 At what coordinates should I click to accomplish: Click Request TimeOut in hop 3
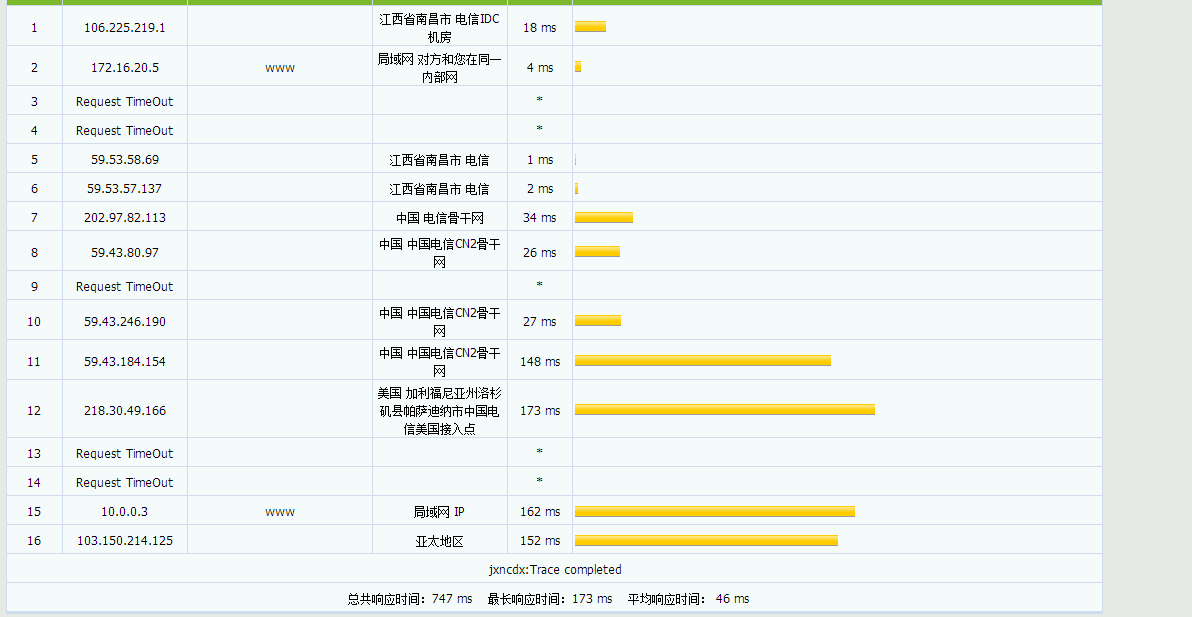tap(125, 101)
